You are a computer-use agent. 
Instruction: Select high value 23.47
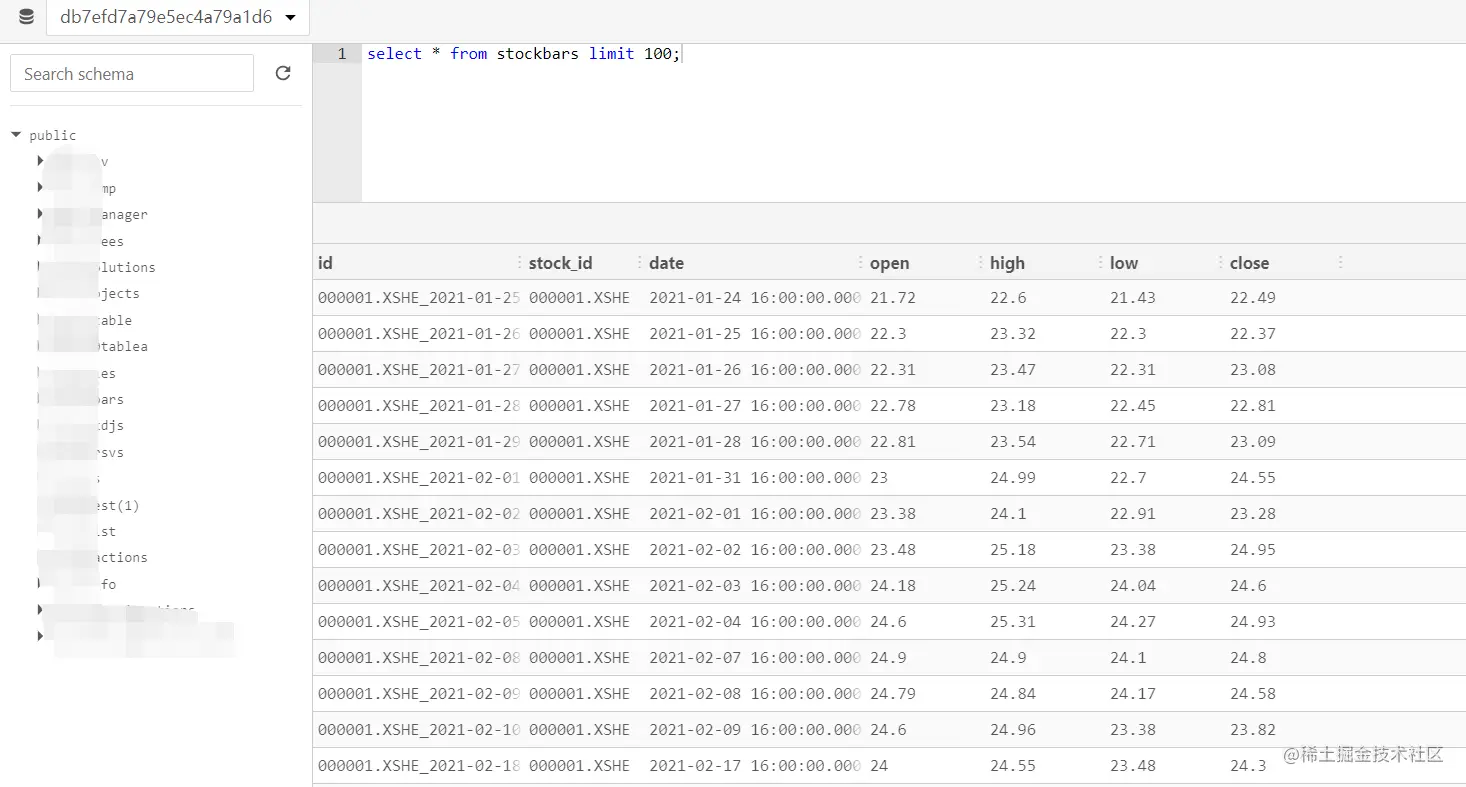(x=1013, y=369)
